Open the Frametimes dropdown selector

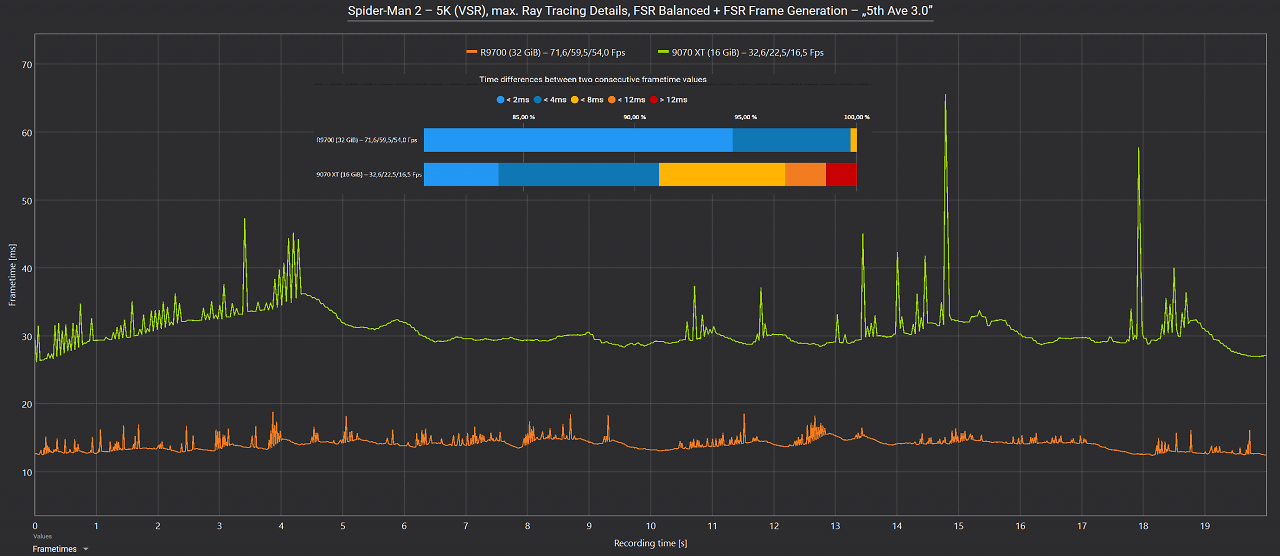[61, 549]
